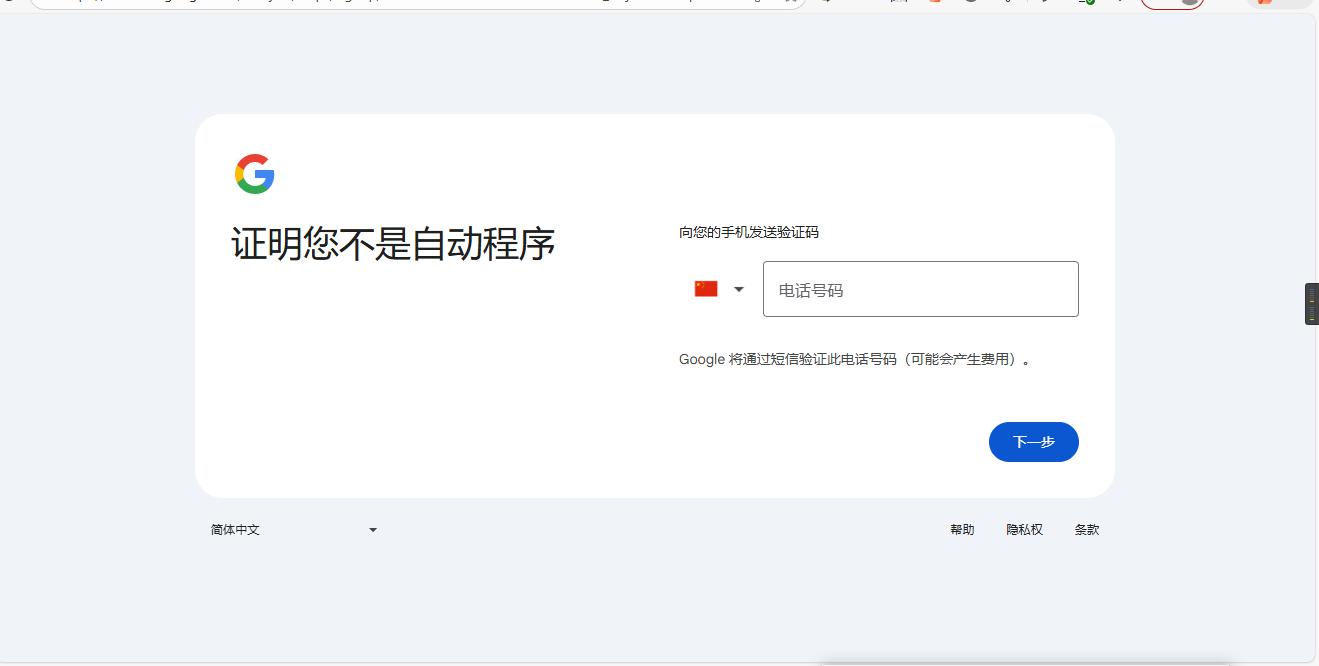Screen dimensions: 1319x666
Task: Click the Google logo
Action: [254, 172]
